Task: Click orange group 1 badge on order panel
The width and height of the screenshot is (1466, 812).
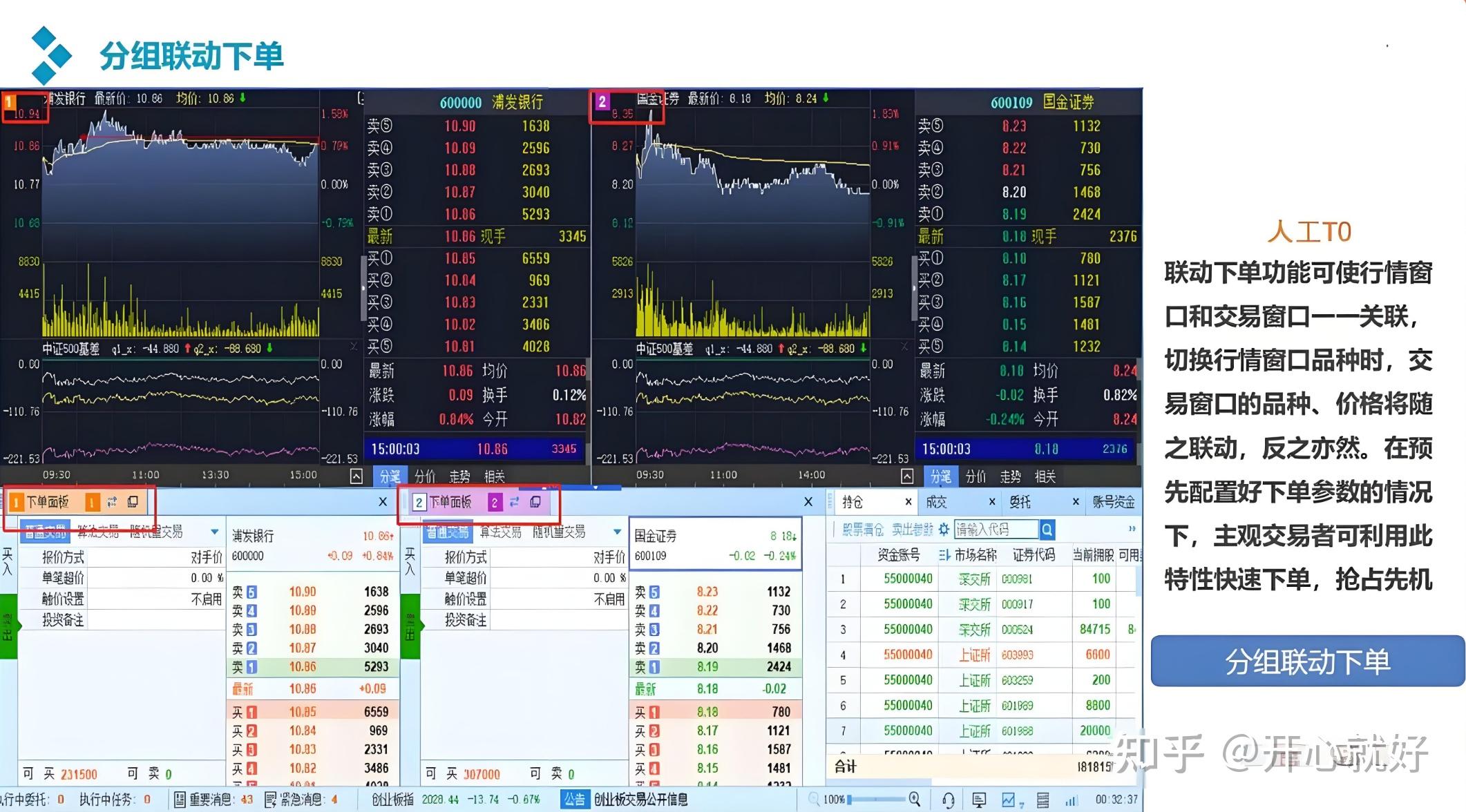Action: [91, 502]
